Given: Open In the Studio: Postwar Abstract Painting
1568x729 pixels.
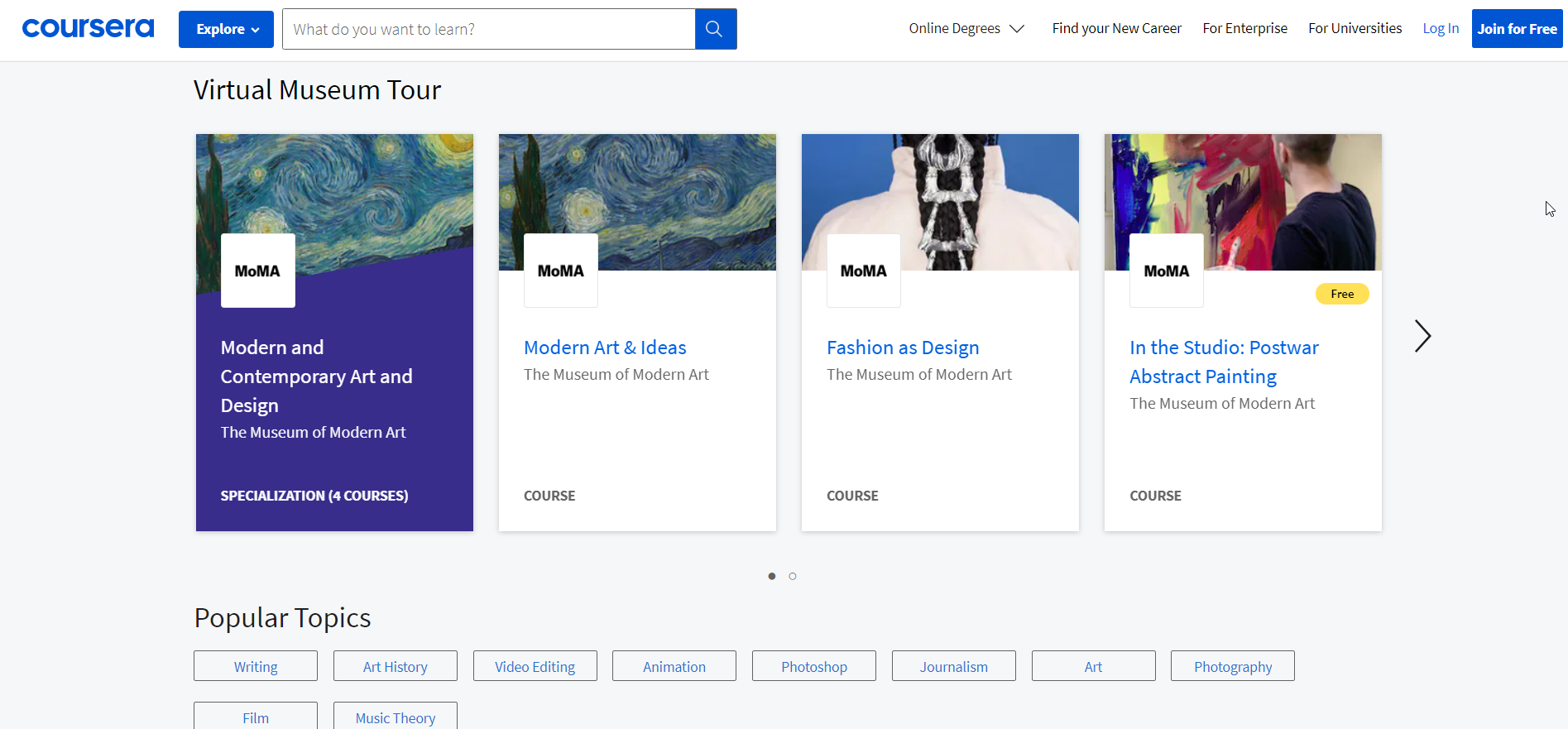Looking at the screenshot, I should [x=1224, y=362].
